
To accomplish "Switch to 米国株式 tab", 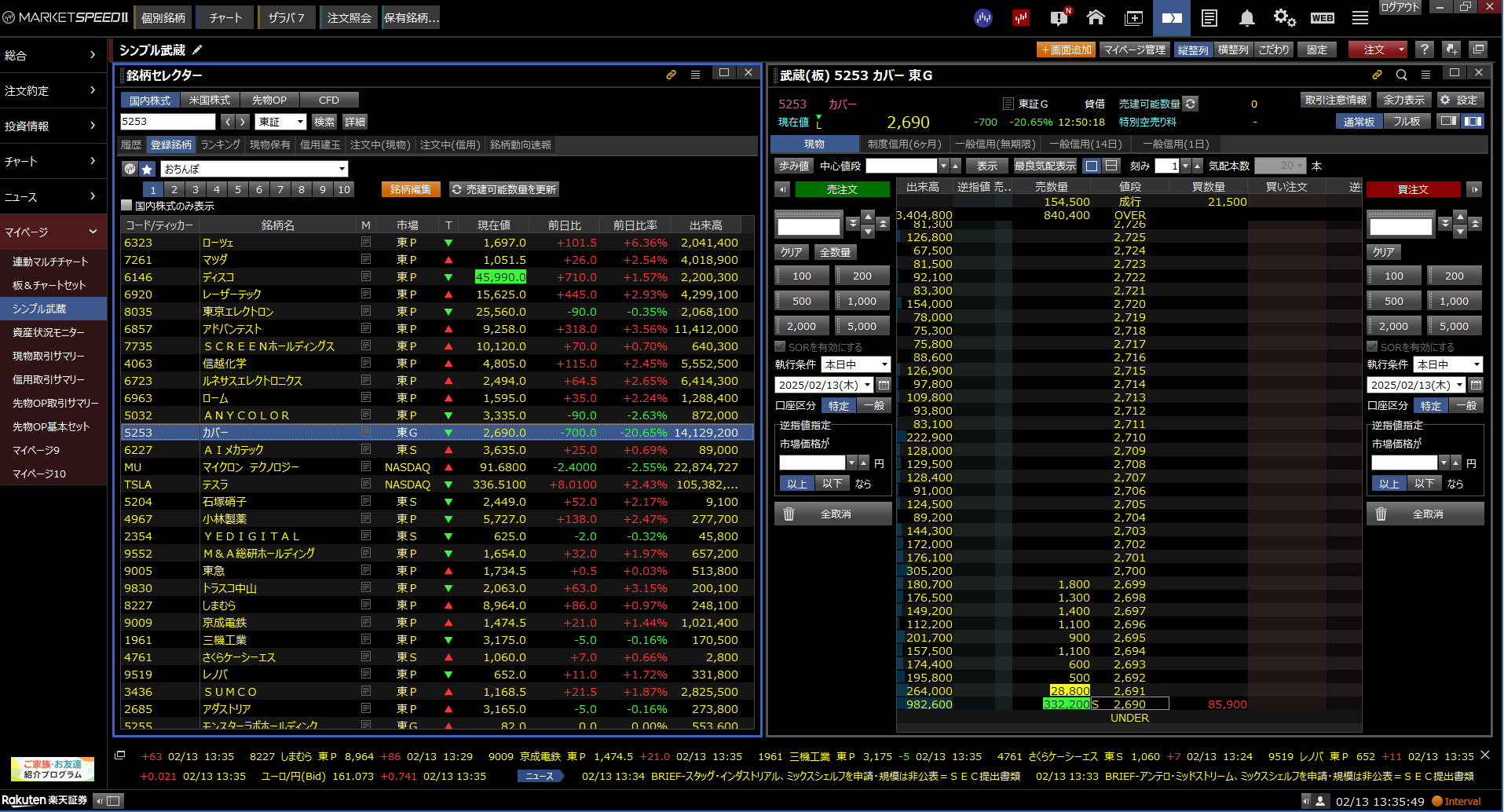I will (210, 100).
